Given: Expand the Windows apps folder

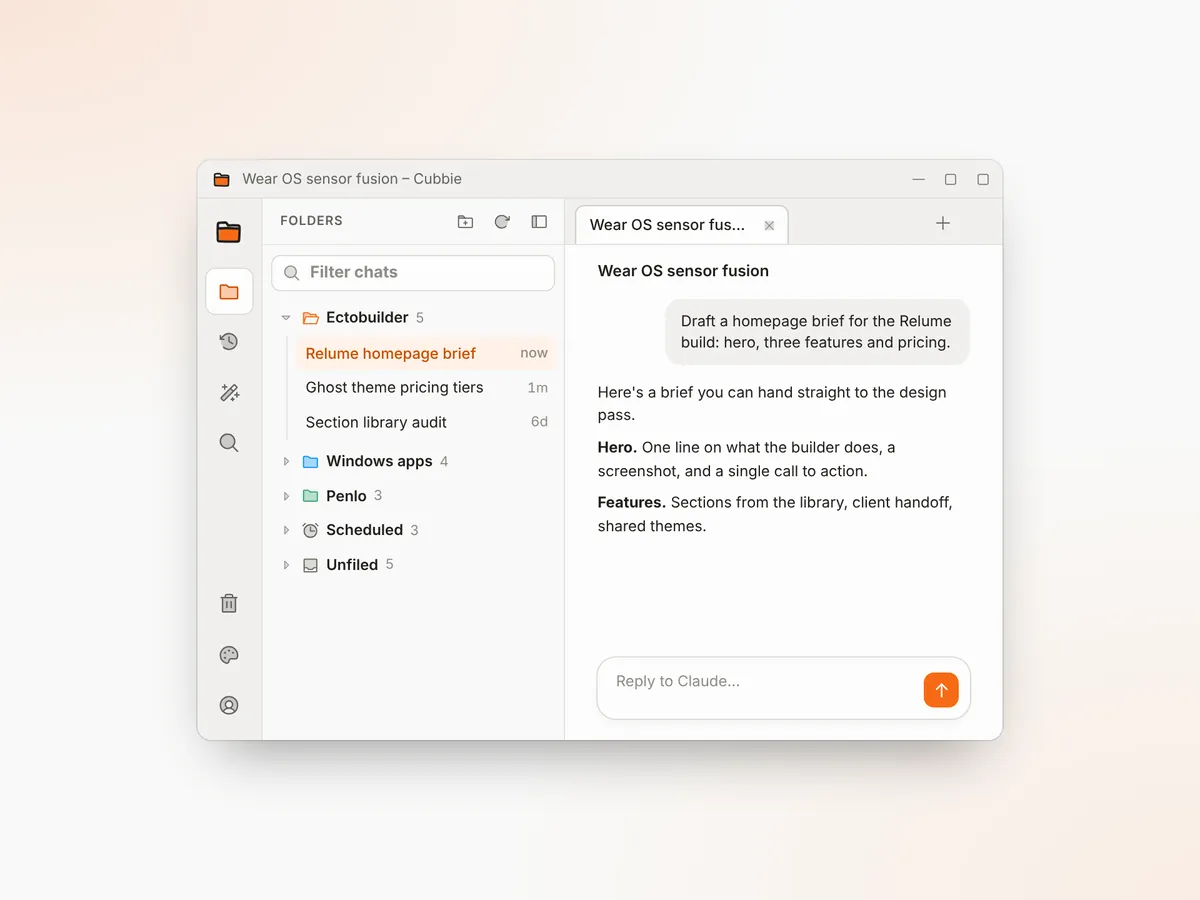Looking at the screenshot, I should pyautogui.click(x=286, y=462).
